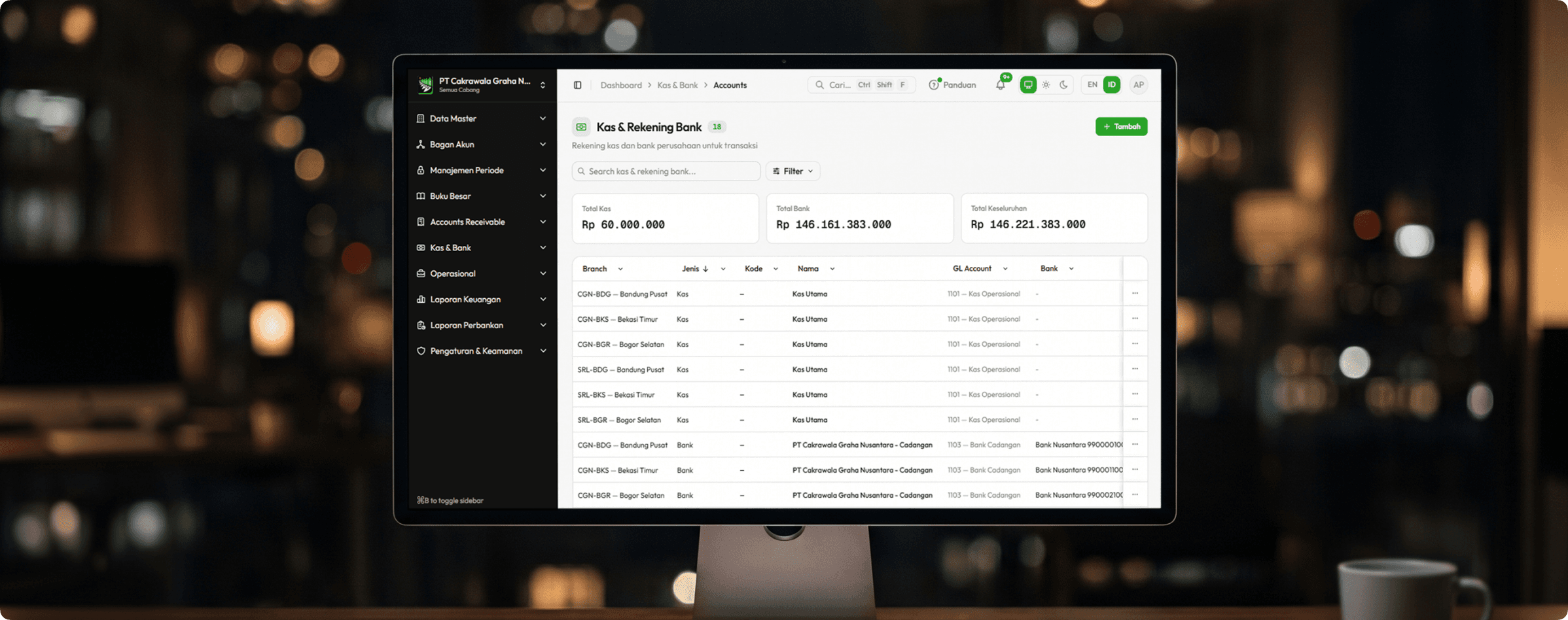
Task: Switch language to EN
Action: tap(1092, 85)
